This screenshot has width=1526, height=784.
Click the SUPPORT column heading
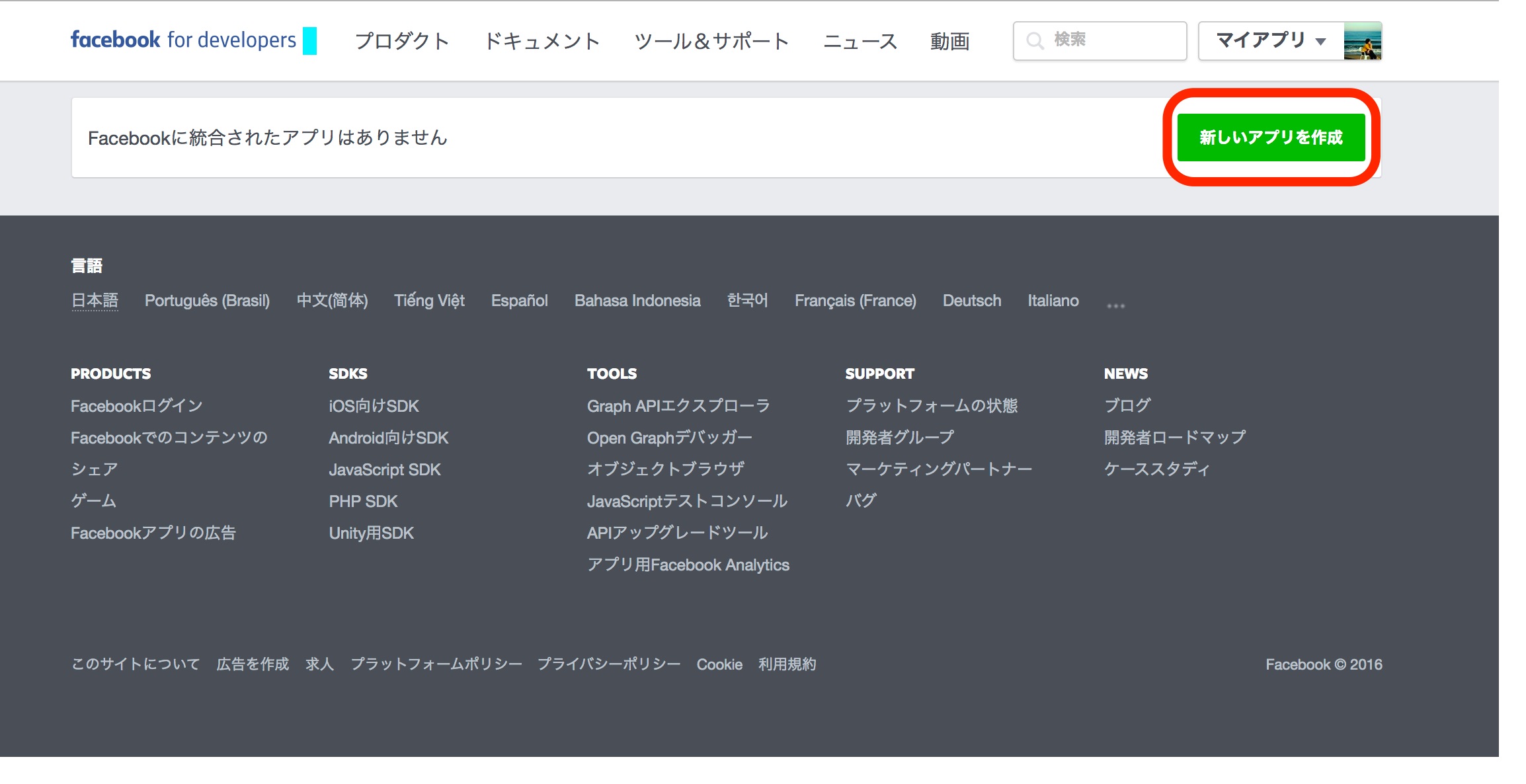click(879, 373)
